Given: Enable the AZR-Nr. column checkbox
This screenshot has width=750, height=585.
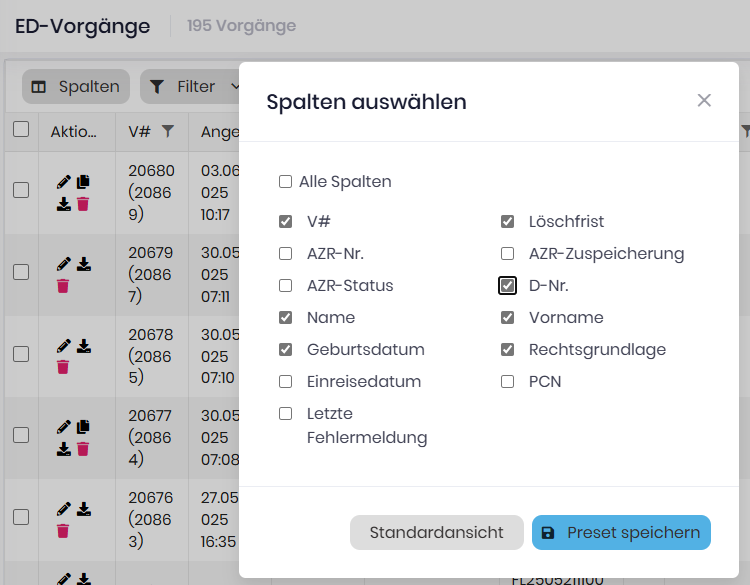Looking at the screenshot, I should click(286, 254).
